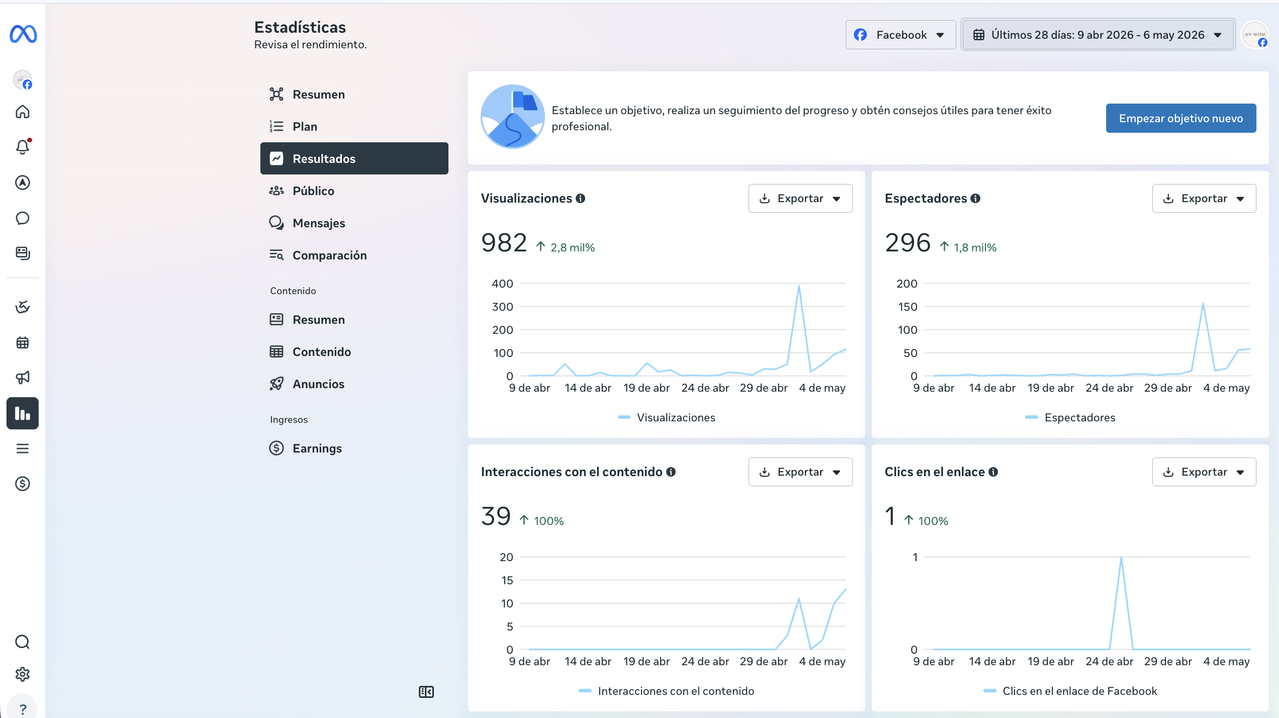Open the notifications bell icon

(x=22, y=147)
